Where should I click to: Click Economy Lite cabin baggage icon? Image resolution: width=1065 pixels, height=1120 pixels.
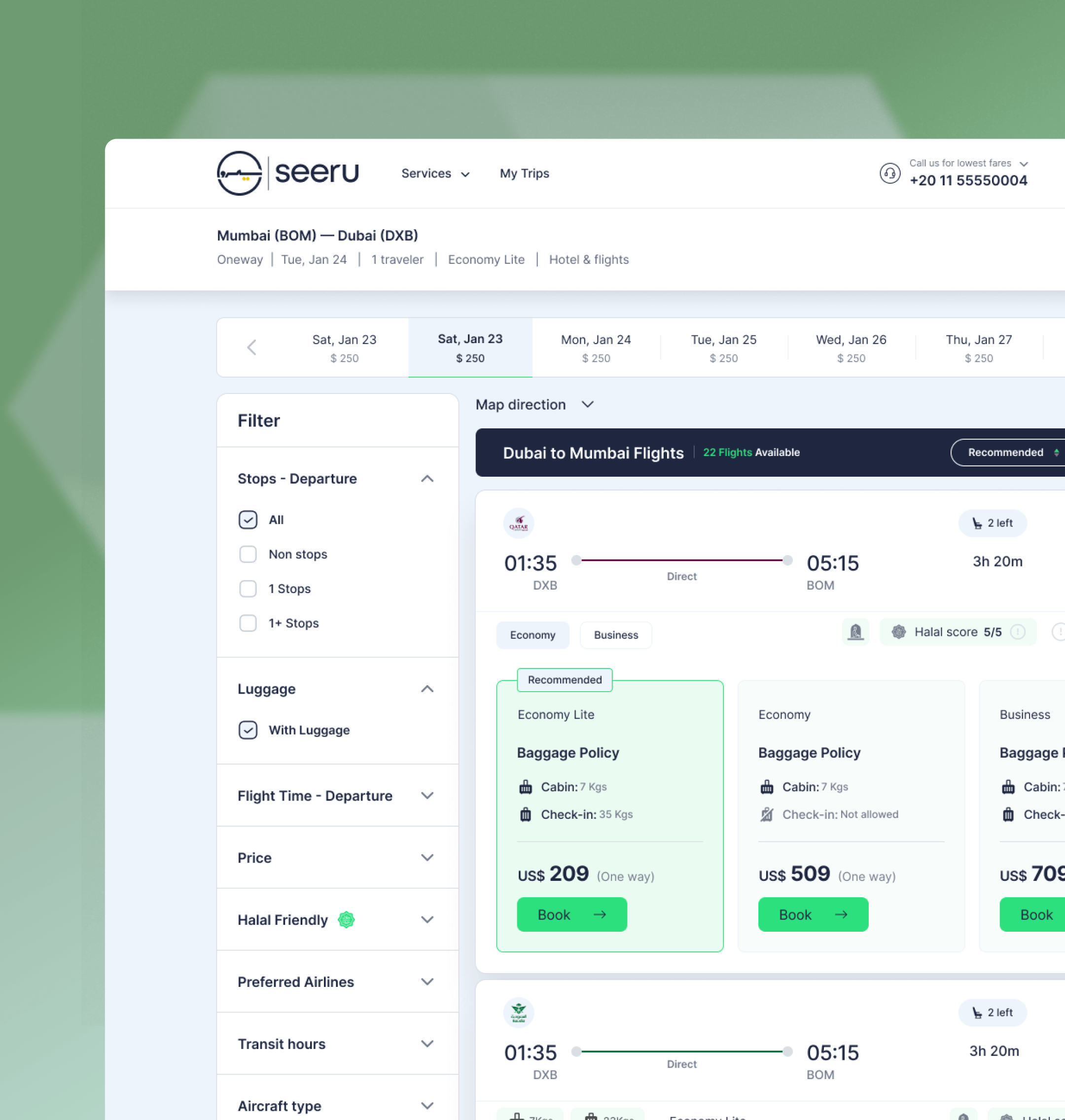point(526,787)
